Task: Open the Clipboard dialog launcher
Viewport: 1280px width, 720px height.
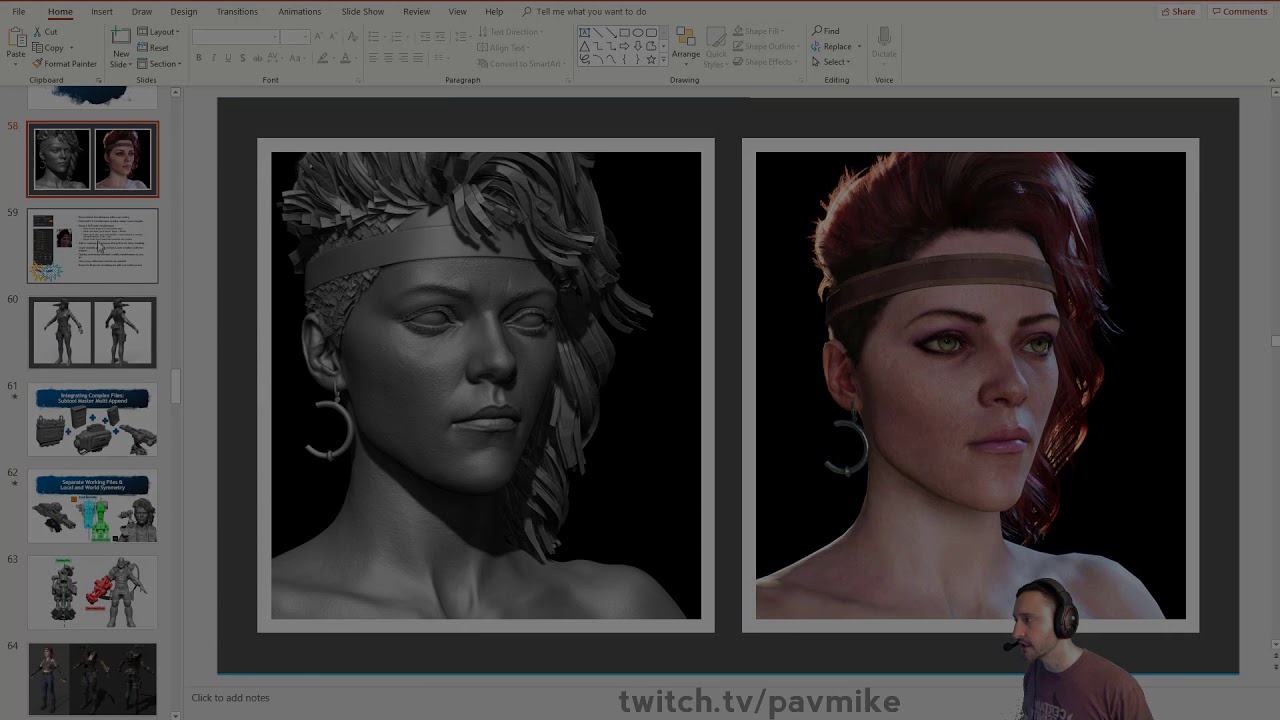Action: [99, 80]
